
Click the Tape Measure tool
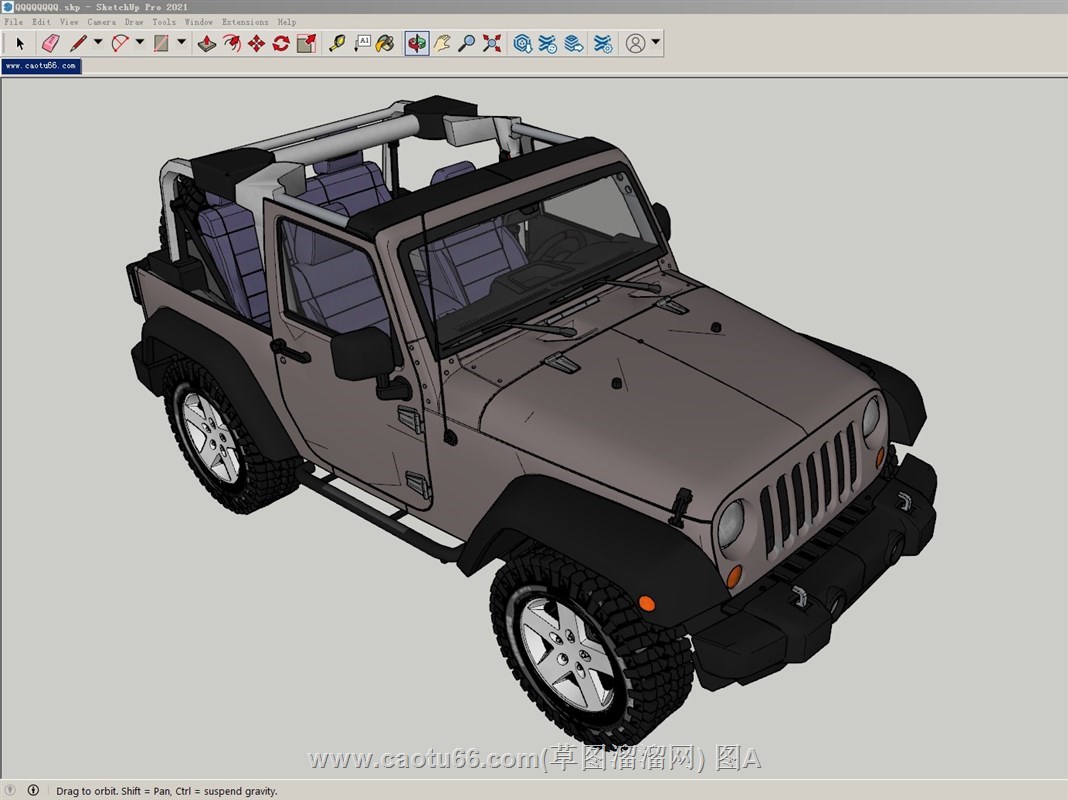337,43
